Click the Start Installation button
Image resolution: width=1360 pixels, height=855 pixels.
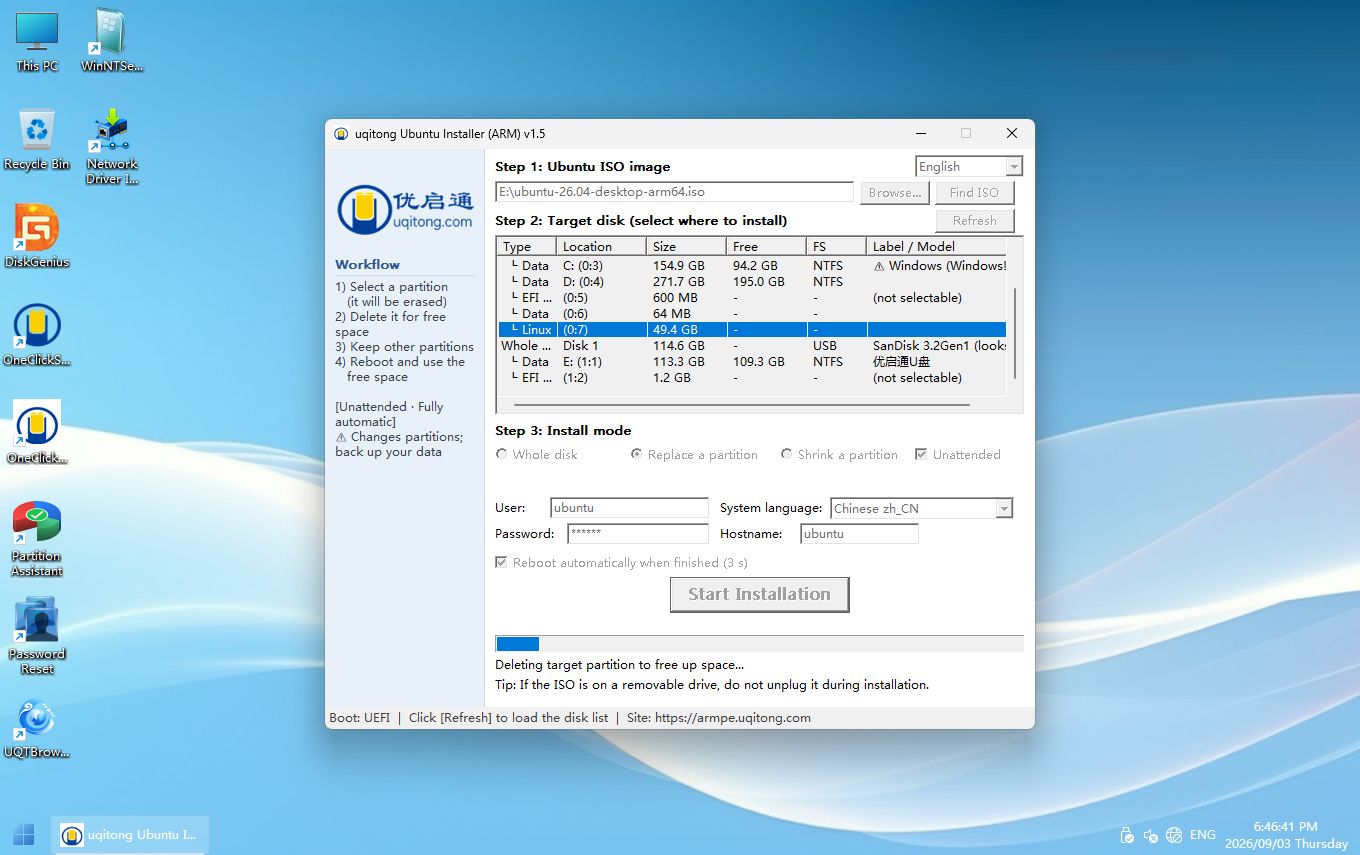[x=759, y=594]
